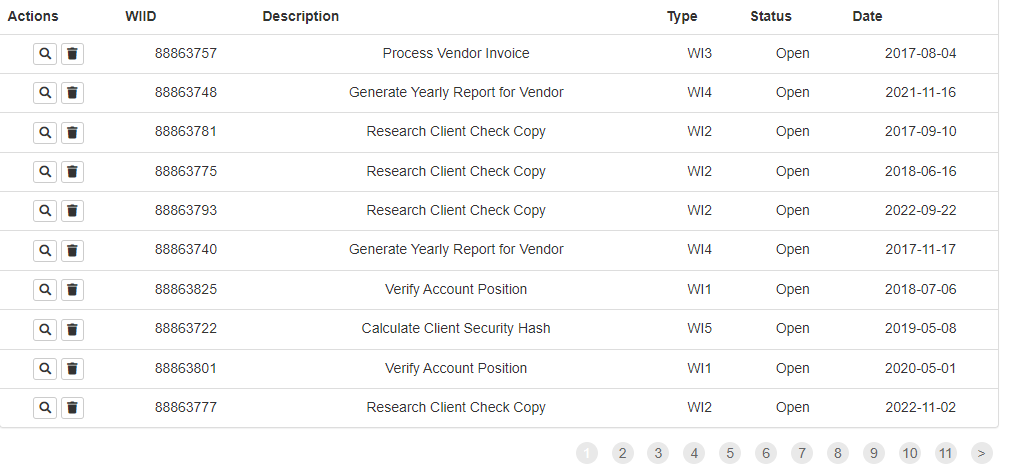Go to page 2 of the results
The image size is (1009, 466).
pyautogui.click(x=622, y=453)
